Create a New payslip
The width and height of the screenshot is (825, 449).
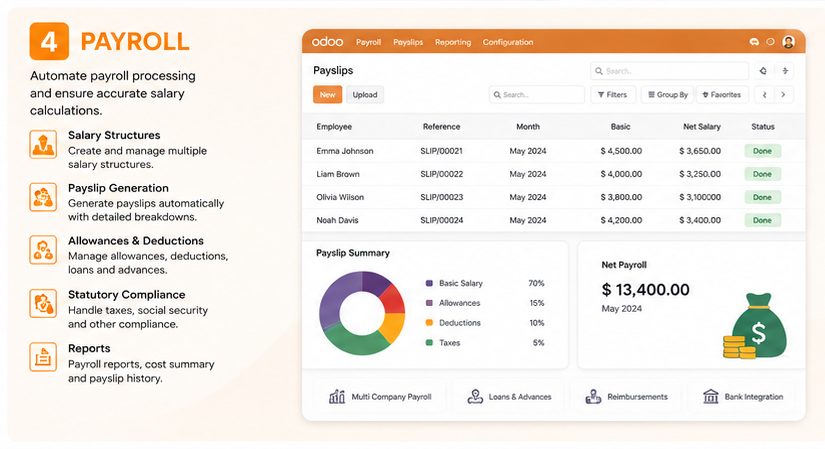click(327, 95)
